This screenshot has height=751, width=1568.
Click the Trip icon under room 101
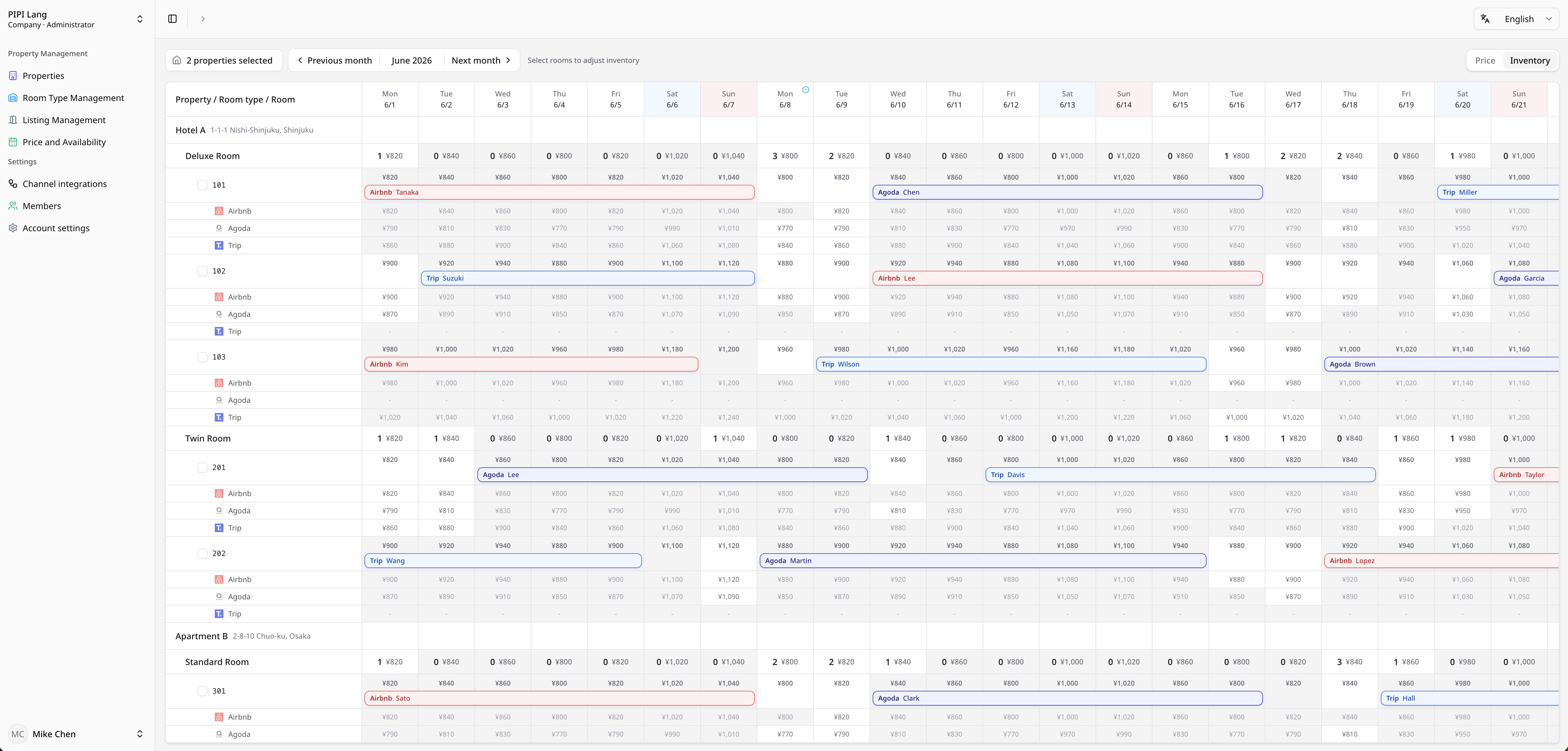pyautogui.click(x=218, y=245)
